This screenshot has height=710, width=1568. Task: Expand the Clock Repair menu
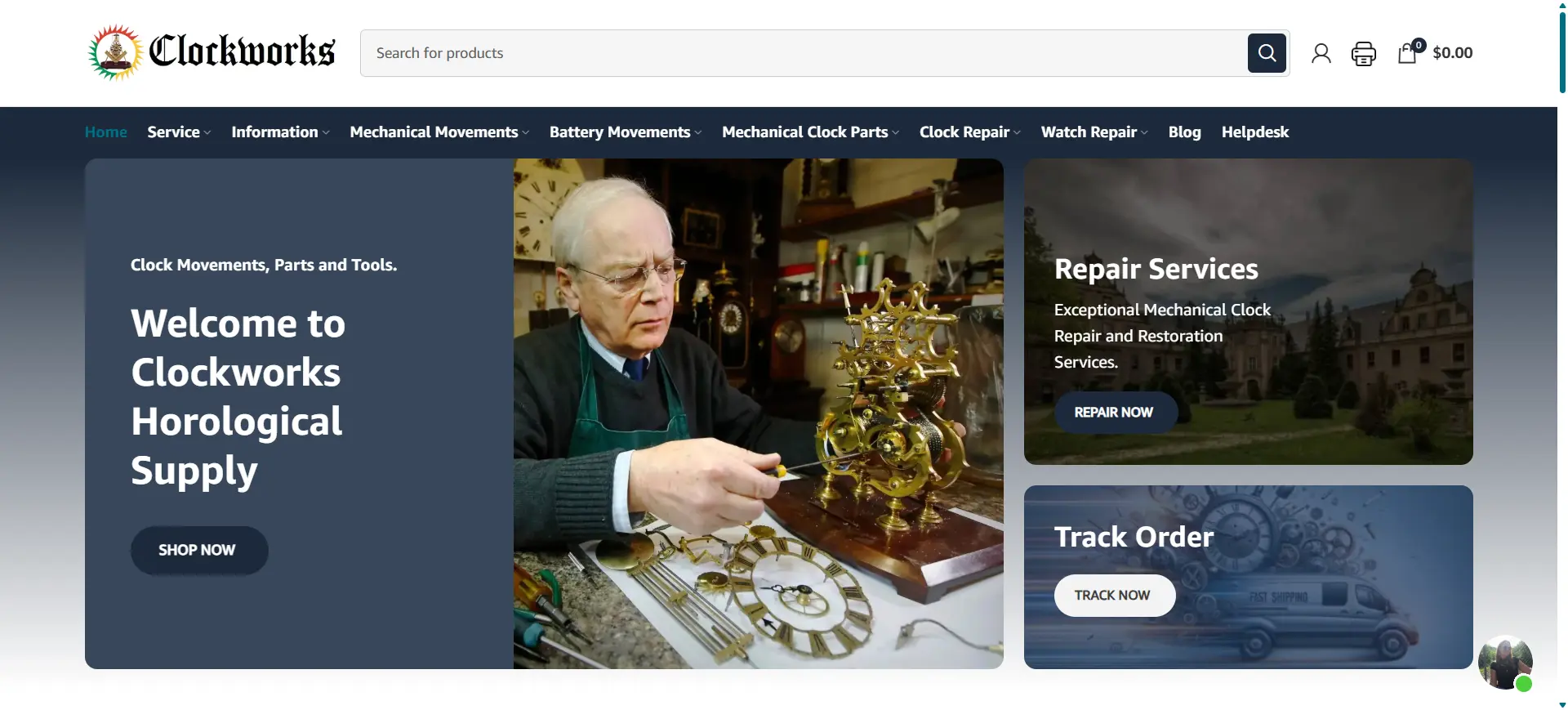pyautogui.click(x=970, y=132)
